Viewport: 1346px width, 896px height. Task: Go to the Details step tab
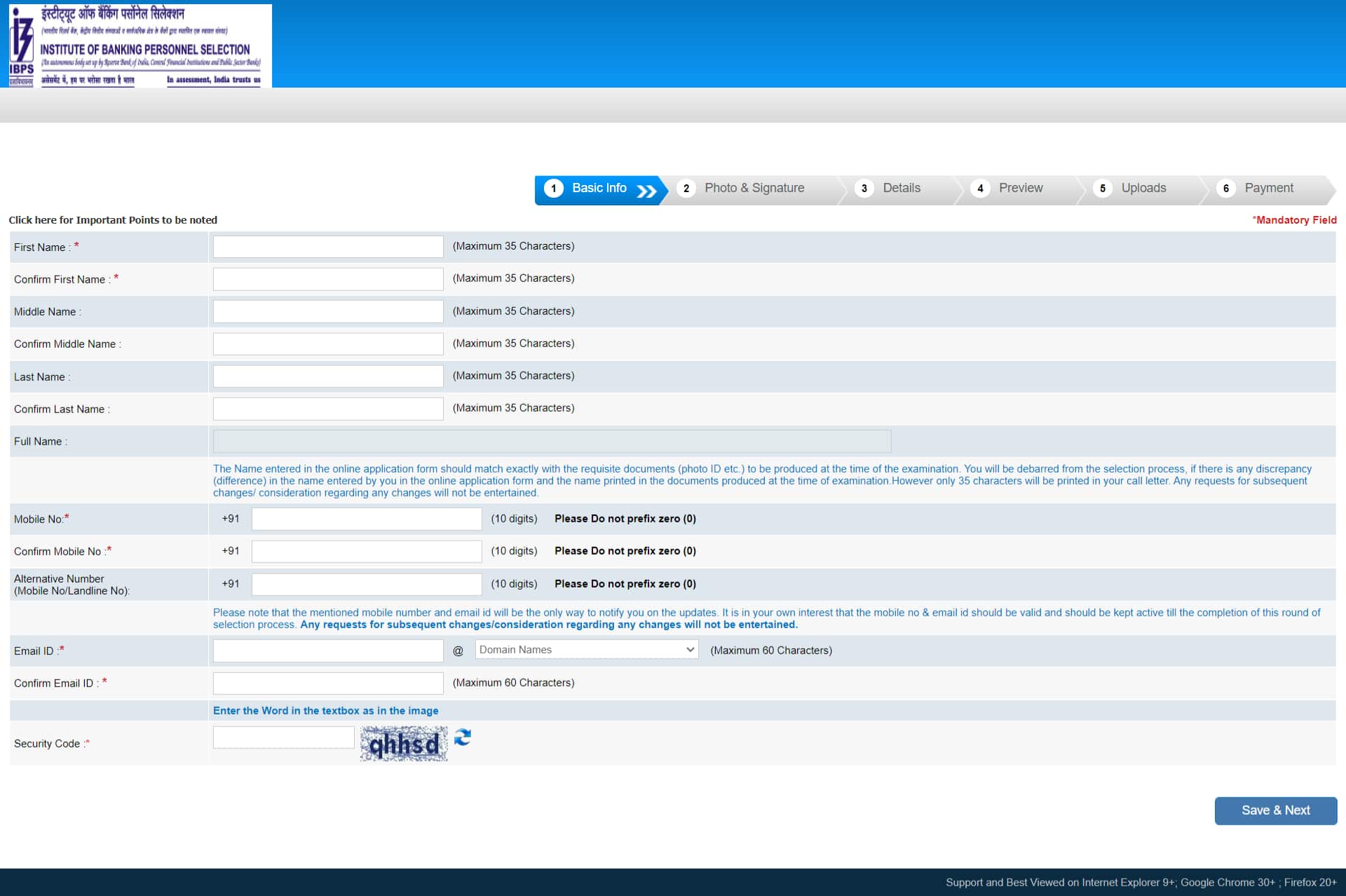point(901,189)
